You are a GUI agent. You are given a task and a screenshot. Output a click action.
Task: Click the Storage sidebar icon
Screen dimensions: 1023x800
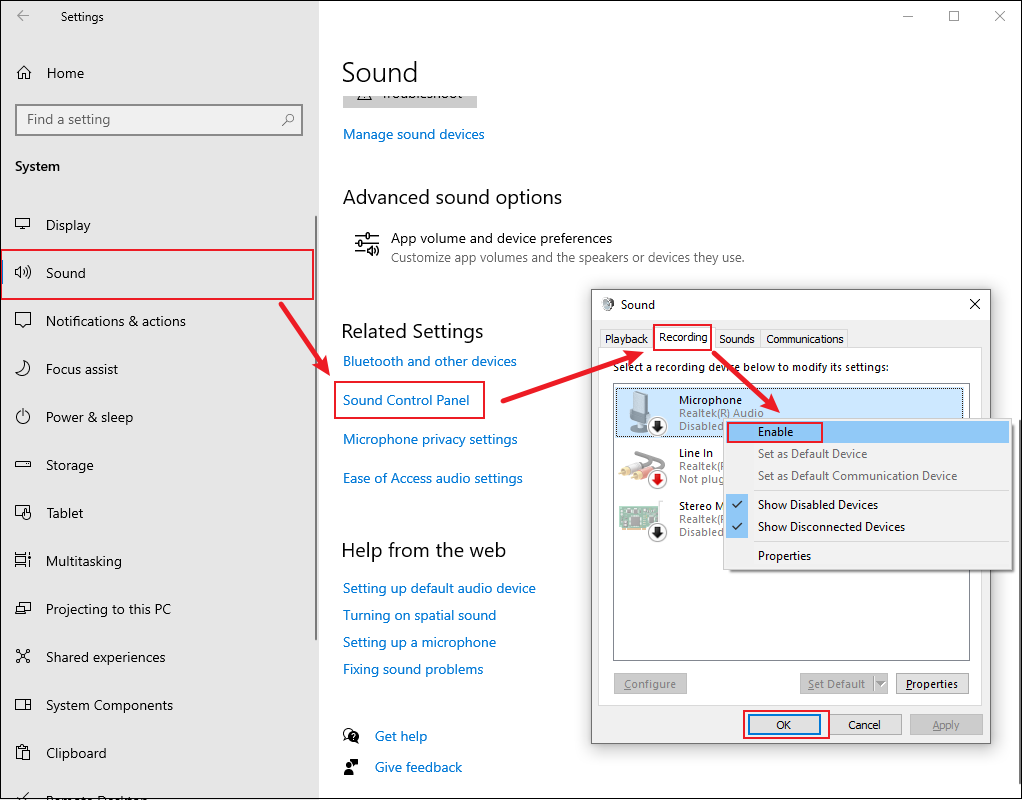click(x=25, y=465)
